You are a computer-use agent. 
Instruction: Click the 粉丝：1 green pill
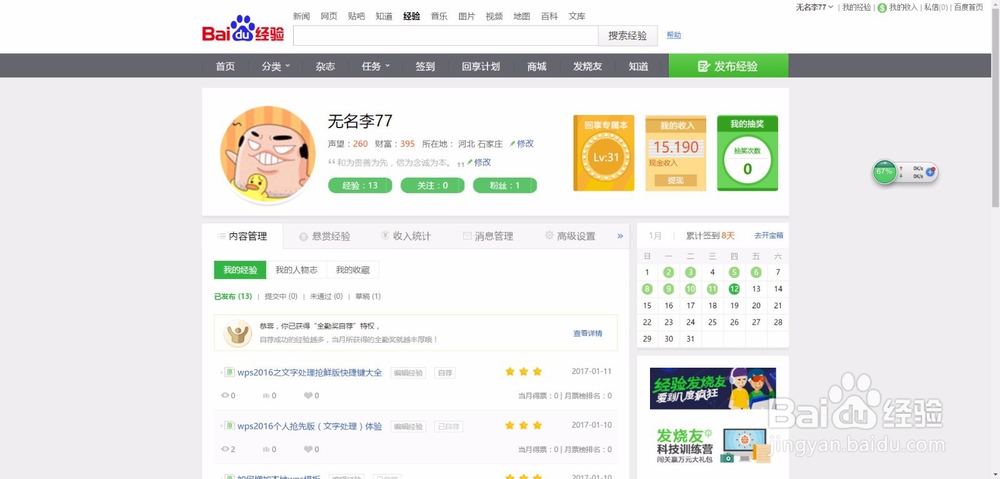[x=505, y=186]
